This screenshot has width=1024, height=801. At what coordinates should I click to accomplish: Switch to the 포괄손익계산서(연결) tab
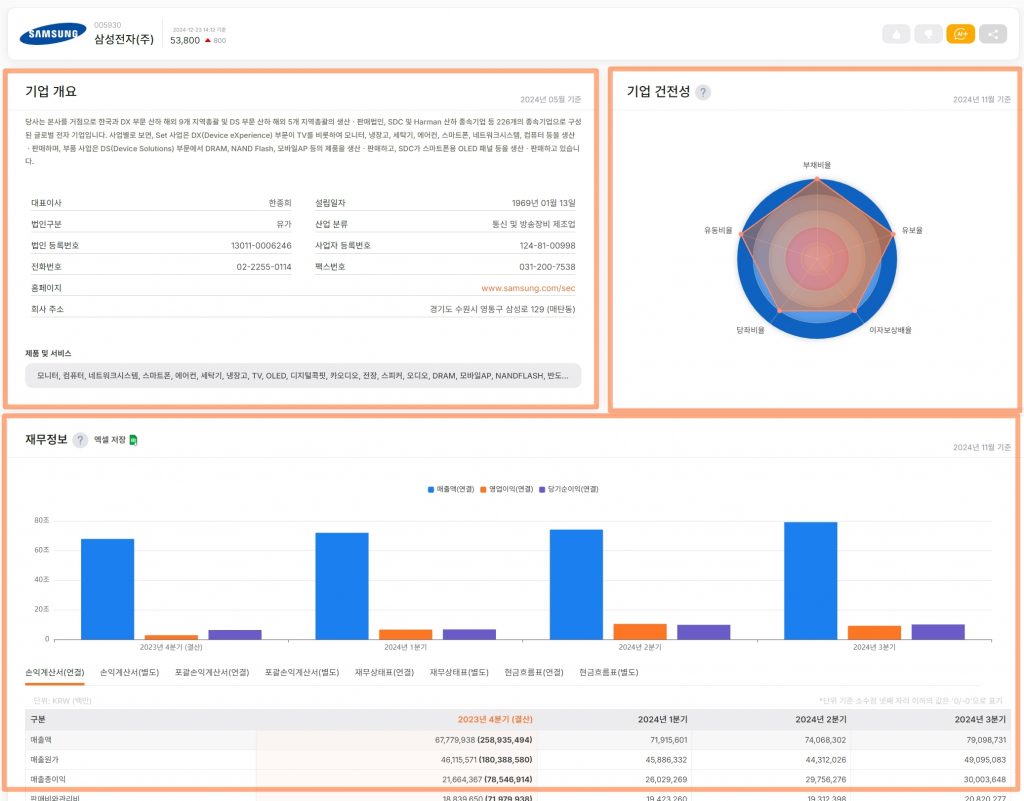(212, 672)
